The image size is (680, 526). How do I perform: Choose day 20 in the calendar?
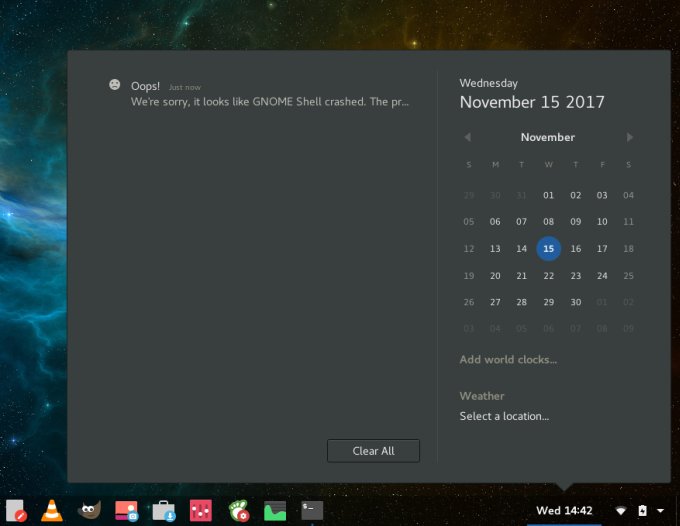point(495,276)
